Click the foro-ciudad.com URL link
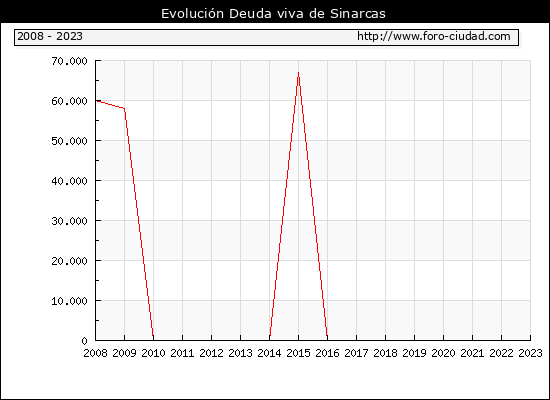550x400 pixels. (434, 36)
